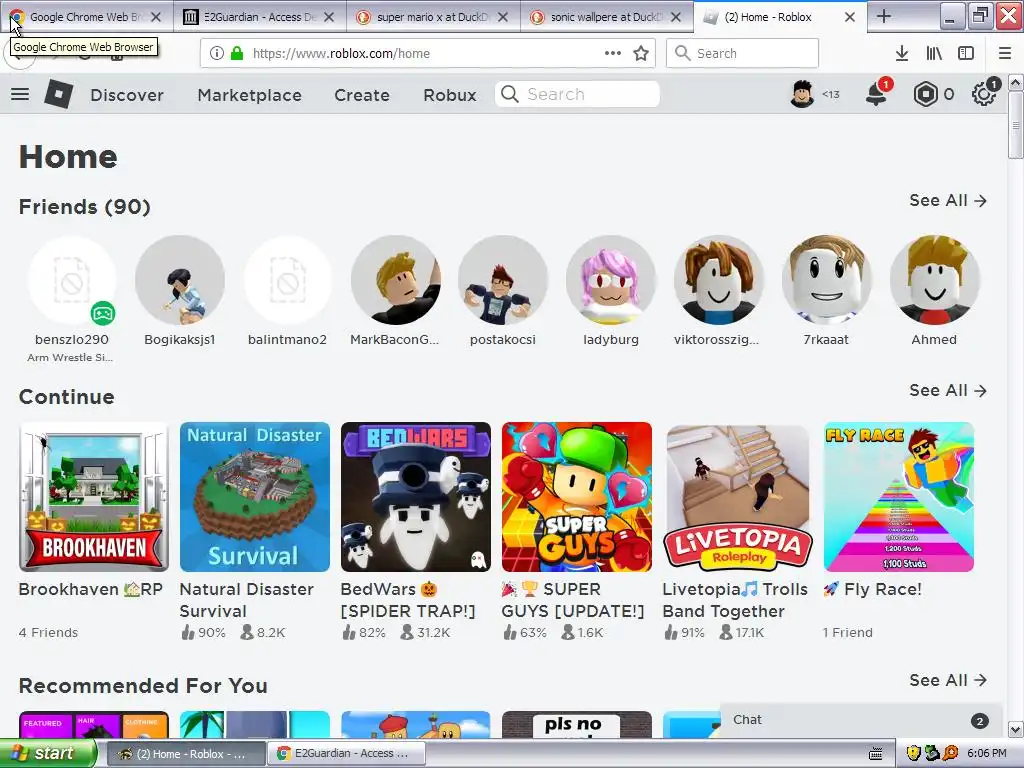Open friend benszlo290's avatar
1024x768 pixels.
pyautogui.click(x=72, y=280)
